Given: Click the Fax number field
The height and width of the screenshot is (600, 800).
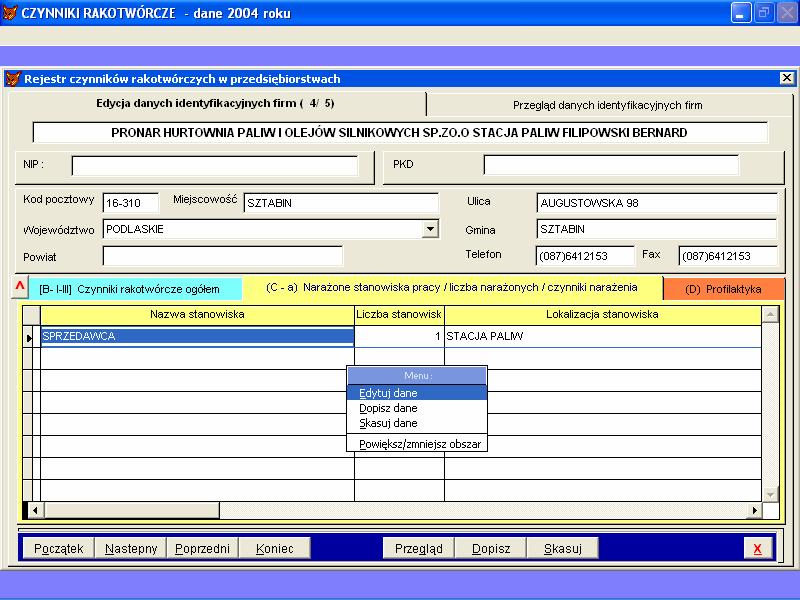Looking at the screenshot, I should (728, 256).
